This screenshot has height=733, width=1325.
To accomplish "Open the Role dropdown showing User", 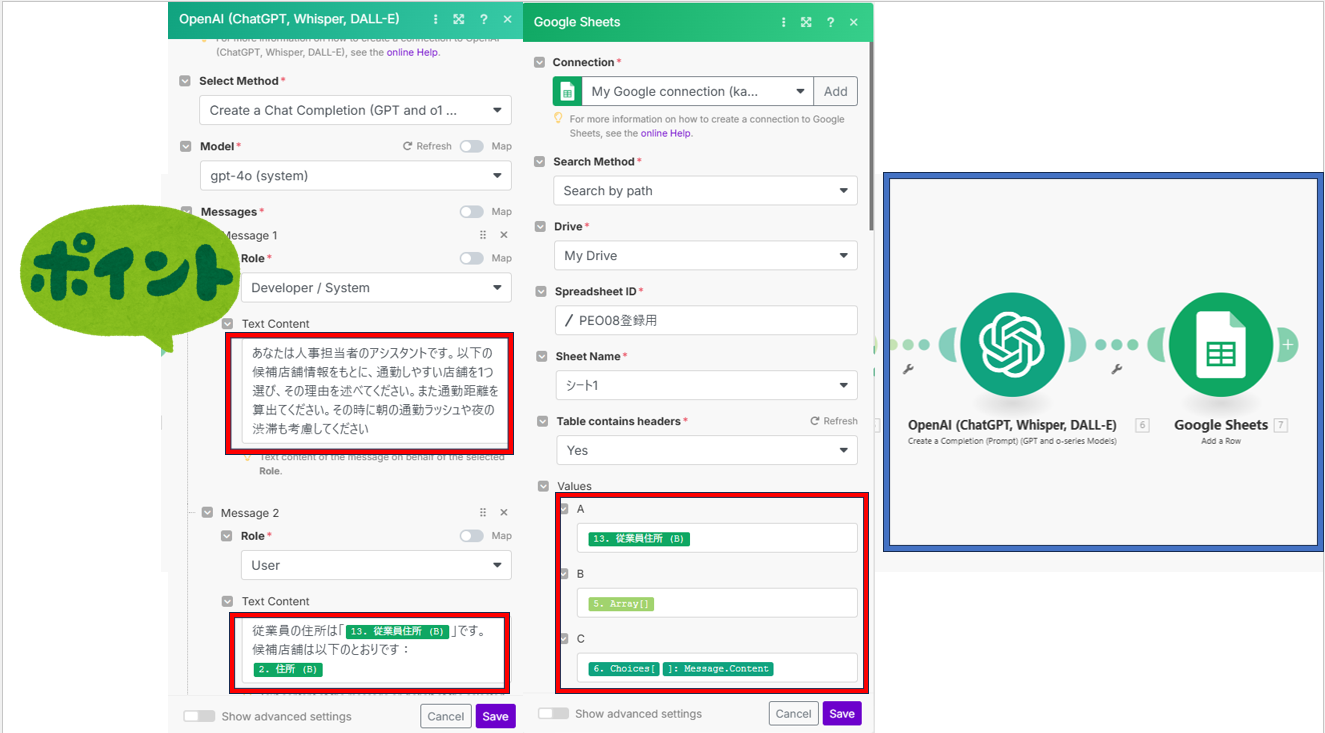I will pyautogui.click(x=376, y=565).
